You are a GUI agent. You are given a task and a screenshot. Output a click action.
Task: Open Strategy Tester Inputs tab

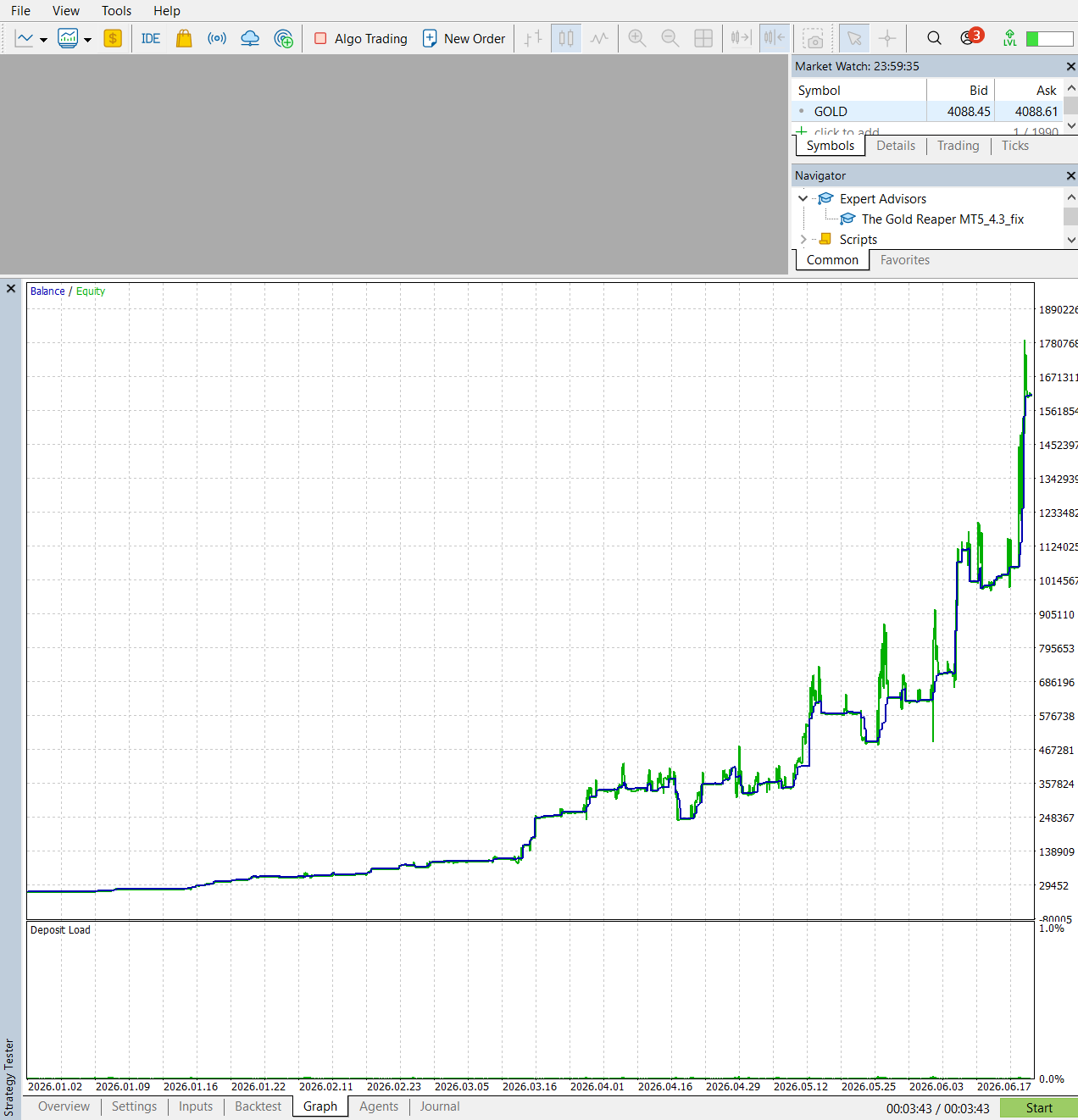196,1106
